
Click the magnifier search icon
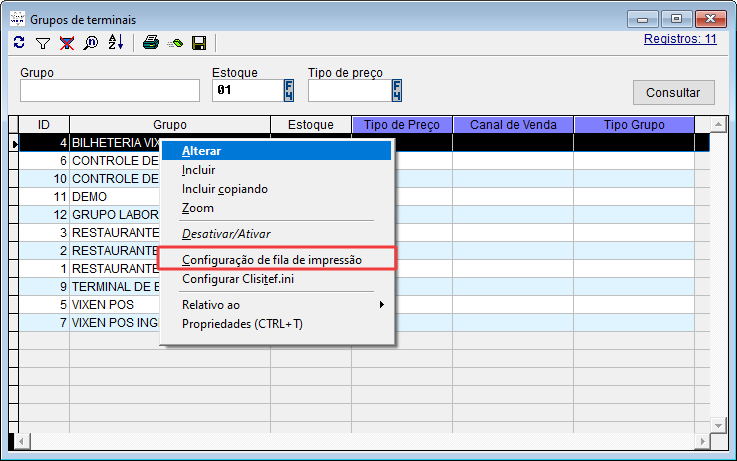pyautogui.click(x=91, y=43)
